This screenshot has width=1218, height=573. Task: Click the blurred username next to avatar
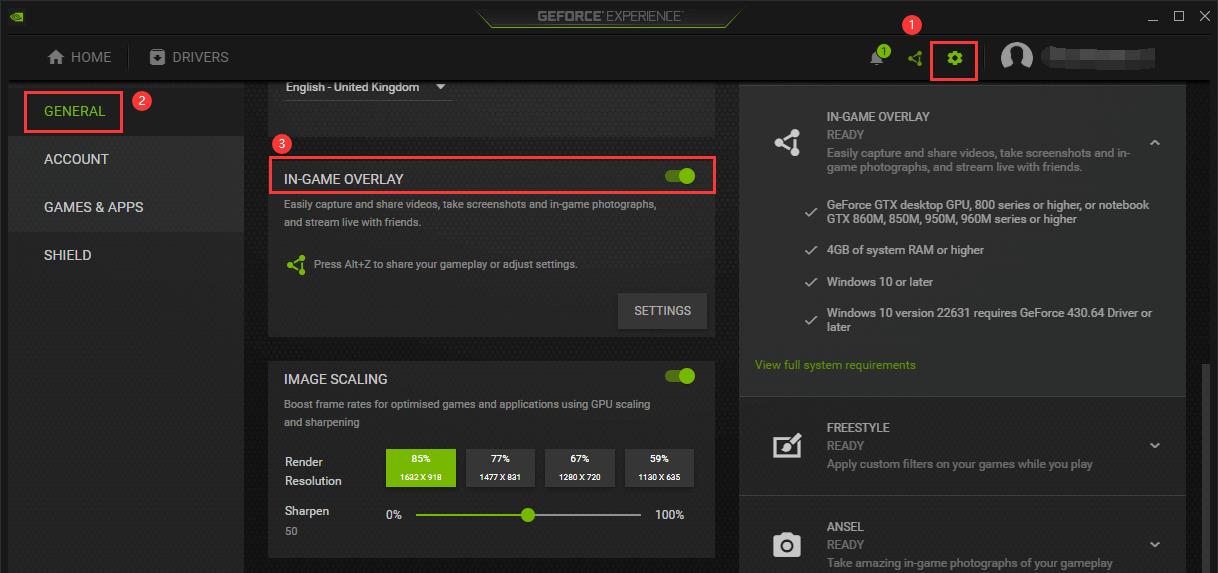[1098, 57]
